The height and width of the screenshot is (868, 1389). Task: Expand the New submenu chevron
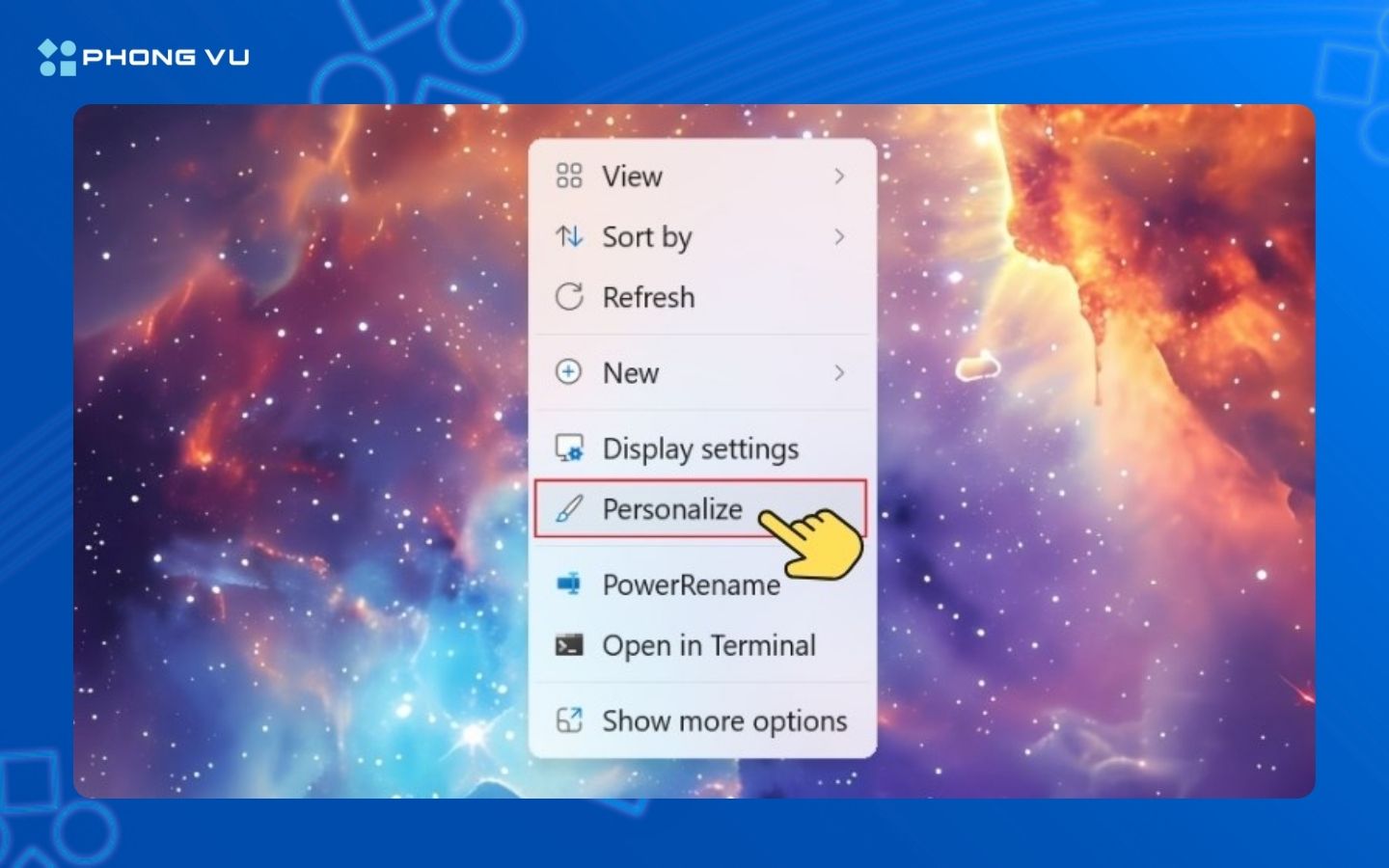tap(841, 373)
